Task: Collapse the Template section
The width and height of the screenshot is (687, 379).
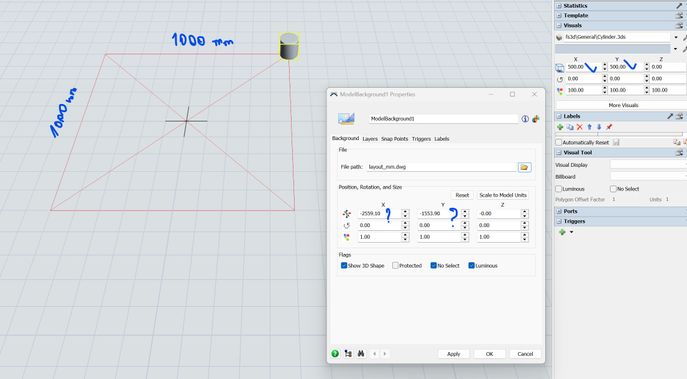Action: pyautogui.click(x=559, y=15)
